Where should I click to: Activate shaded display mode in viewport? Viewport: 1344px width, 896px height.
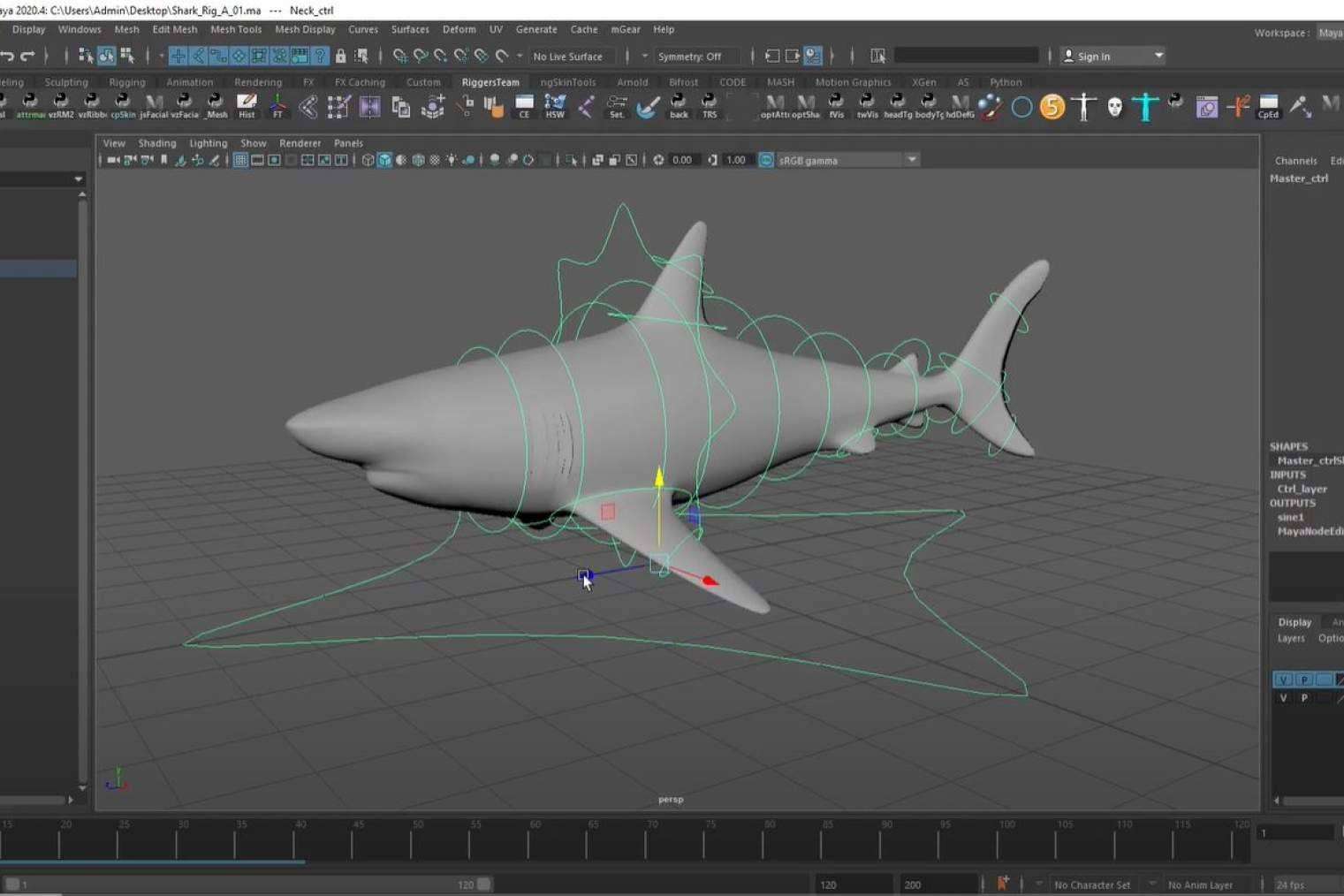pyautogui.click(x=384, y=160)
